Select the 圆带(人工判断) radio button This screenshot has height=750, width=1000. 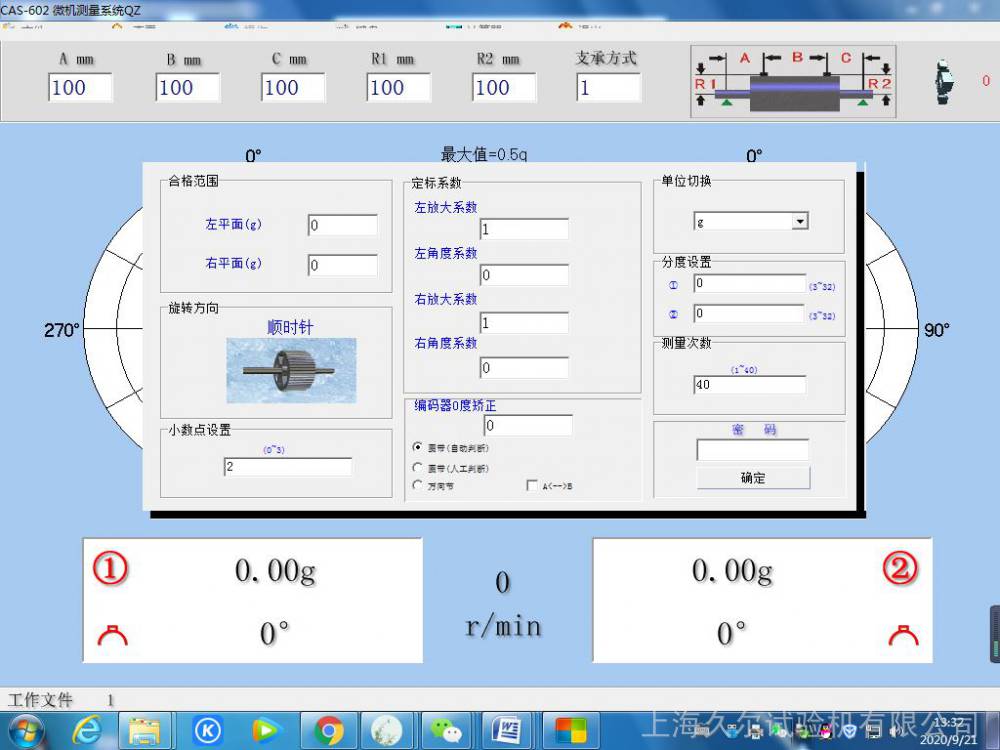click(x=418, y=467)
